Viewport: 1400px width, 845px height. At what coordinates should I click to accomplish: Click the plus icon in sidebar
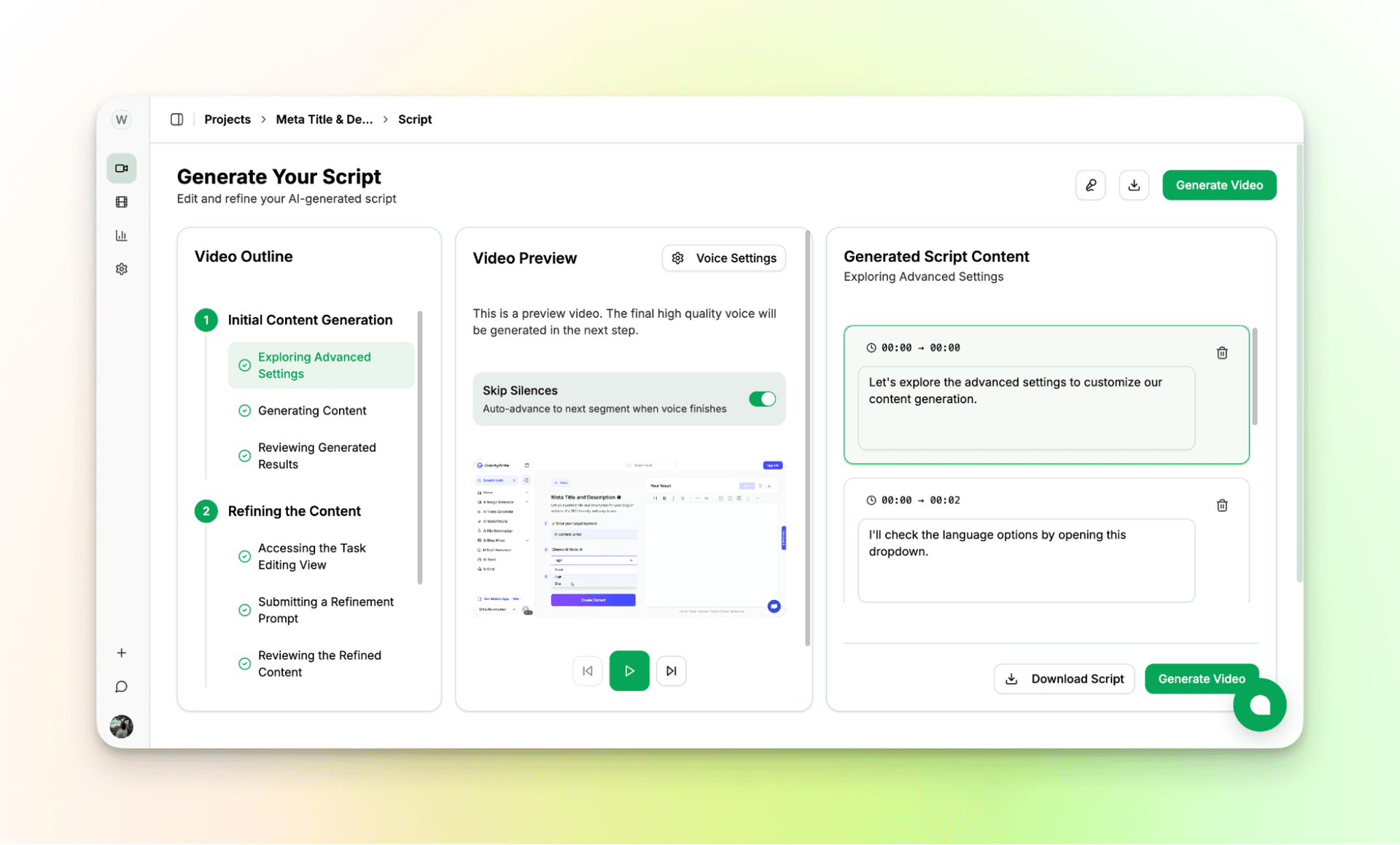click(121, 653)
